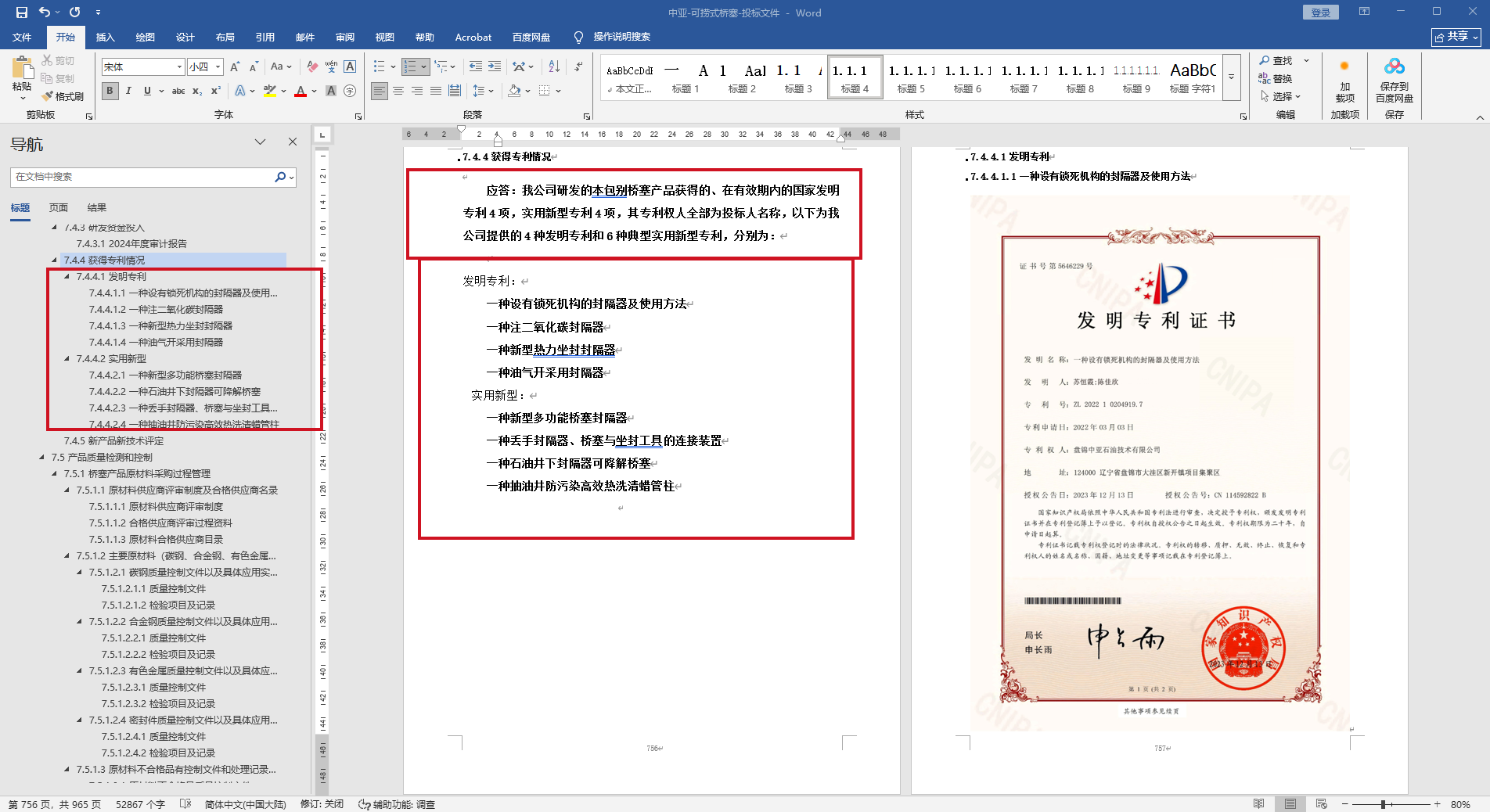The width and height of the screenshot is (1490, 812).
Task: Open the 审阅 (Review) ribbon tab
Action: [x=344, y=37]
